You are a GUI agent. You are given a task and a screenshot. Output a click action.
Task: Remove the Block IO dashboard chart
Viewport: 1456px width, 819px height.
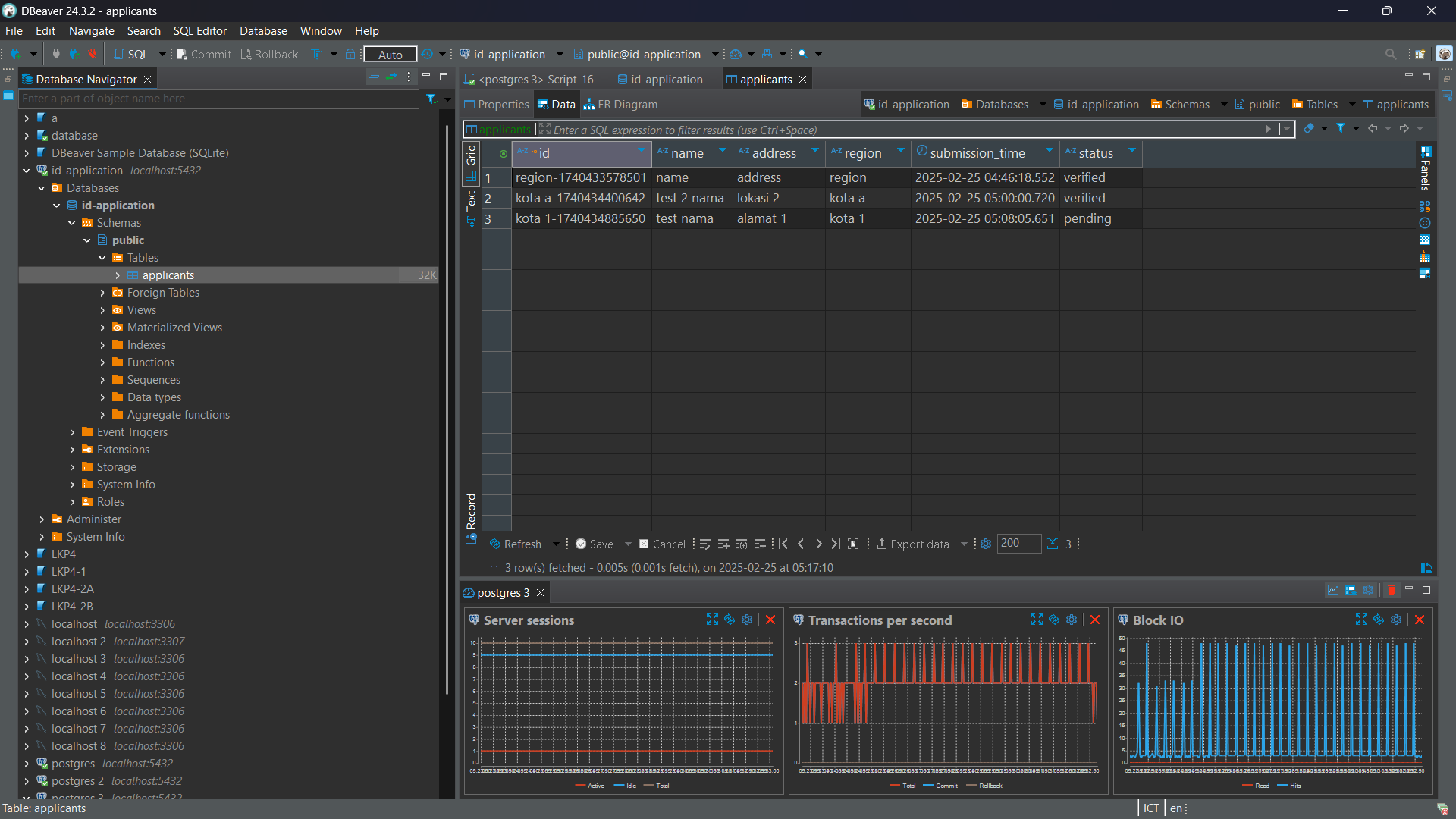coord(1420,620)
